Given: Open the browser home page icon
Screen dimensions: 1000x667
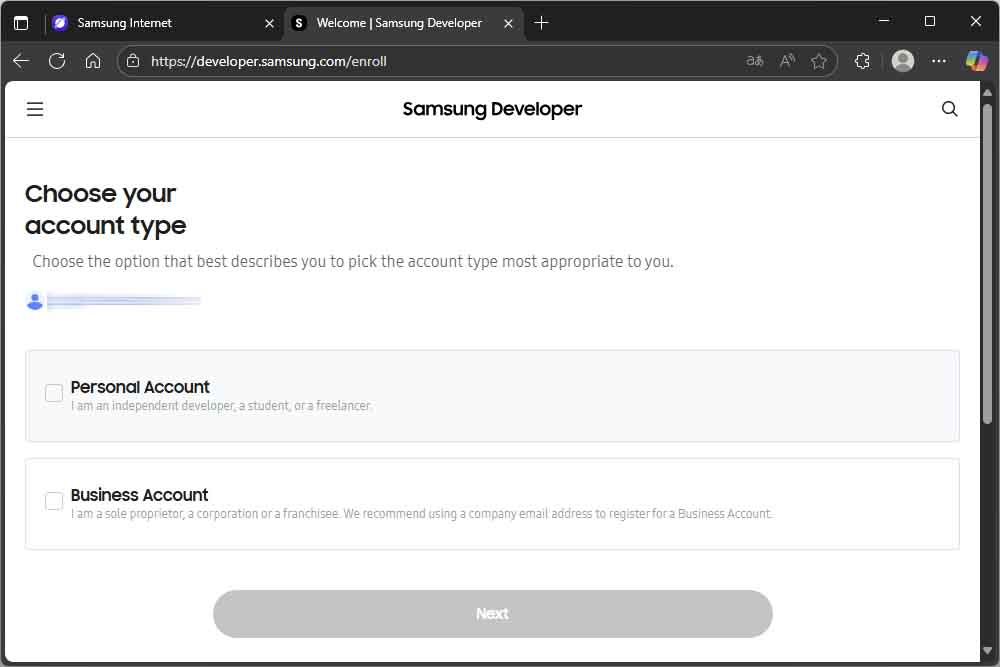Looking at the screenshot, I should 93,61.
